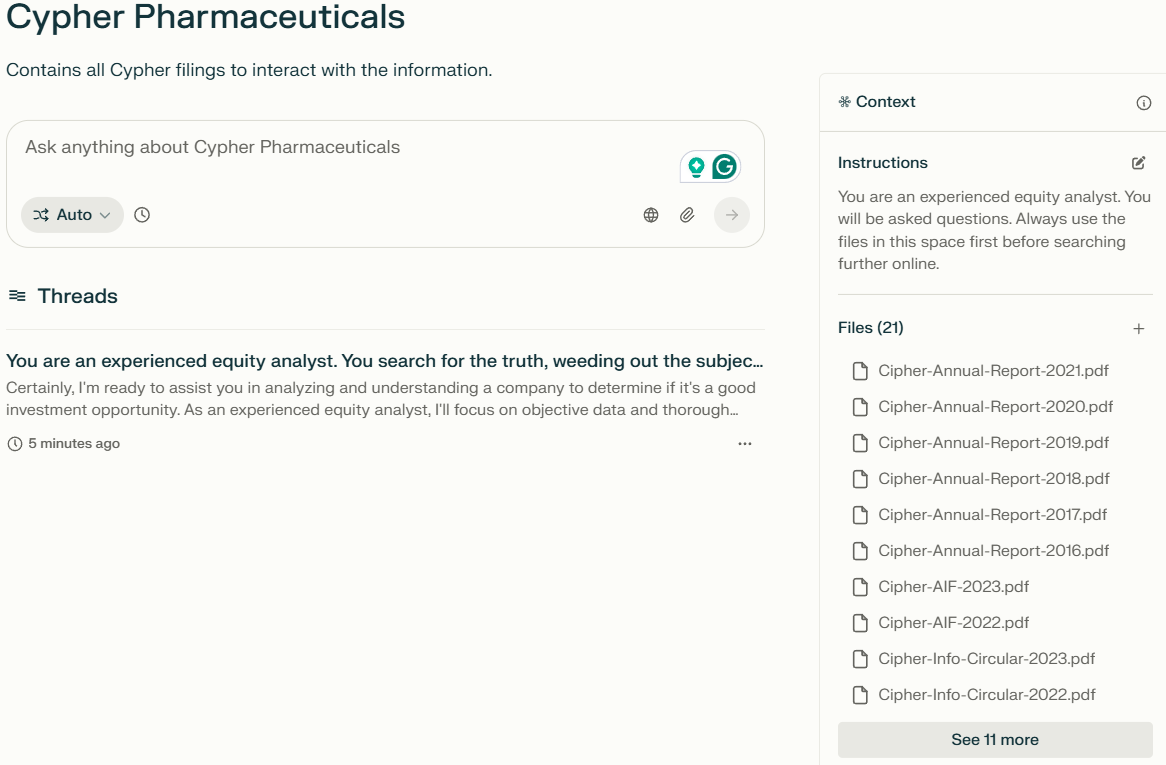
Task: Open the equity analyst thread
Action: click(380, 361)
